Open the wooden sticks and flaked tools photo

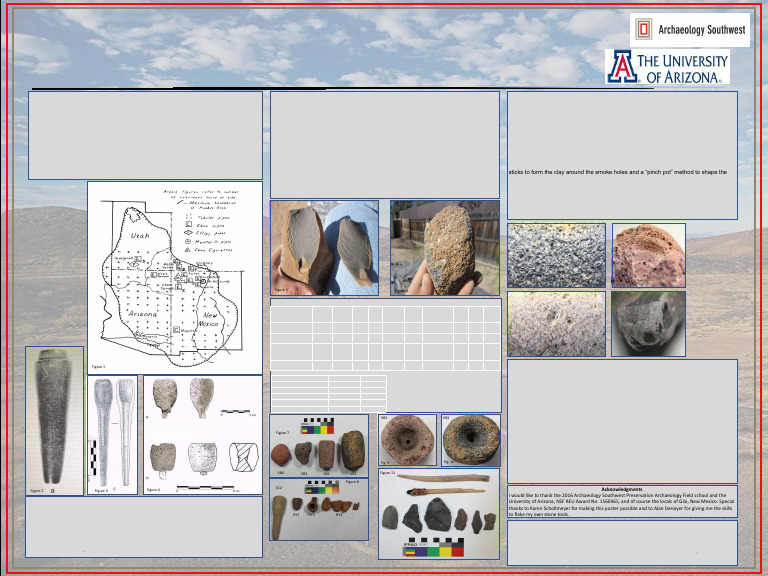click(439, 514)
